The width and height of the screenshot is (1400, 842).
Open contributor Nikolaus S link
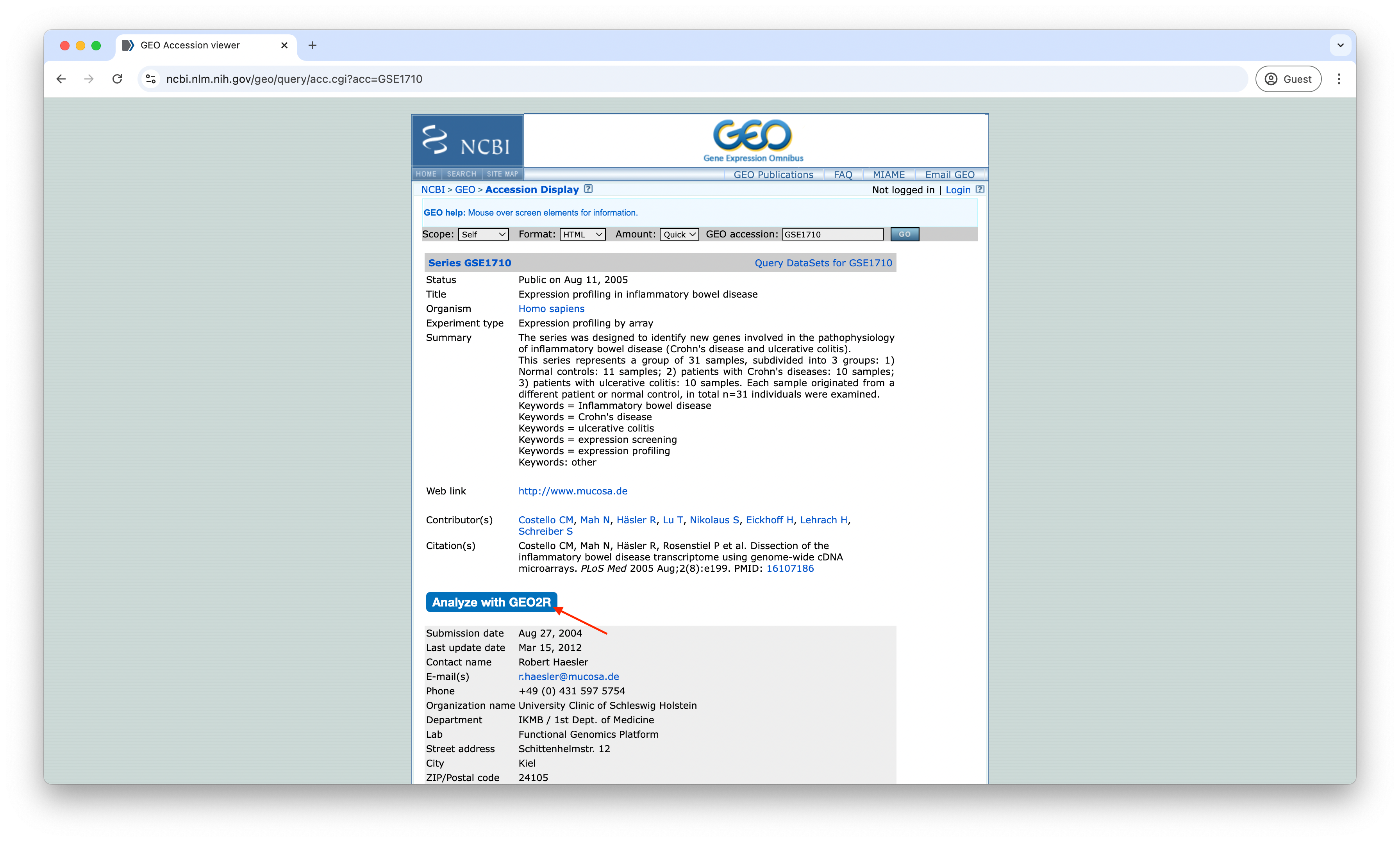tap(714, 520)
